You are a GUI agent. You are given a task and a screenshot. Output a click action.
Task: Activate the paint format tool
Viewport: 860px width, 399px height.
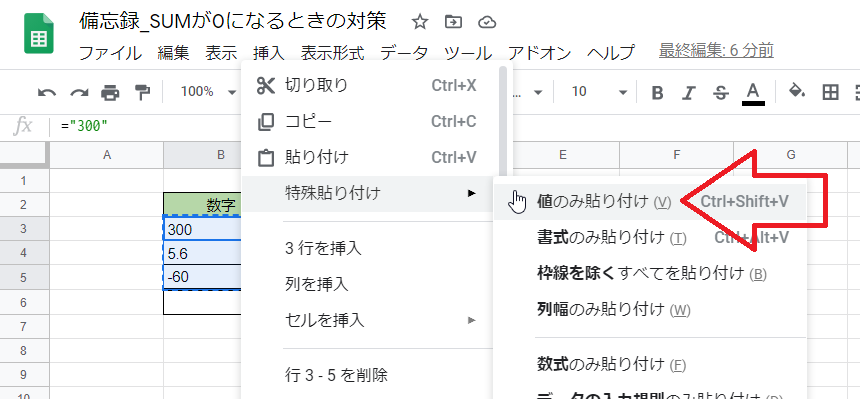click(x=142, y=92)
